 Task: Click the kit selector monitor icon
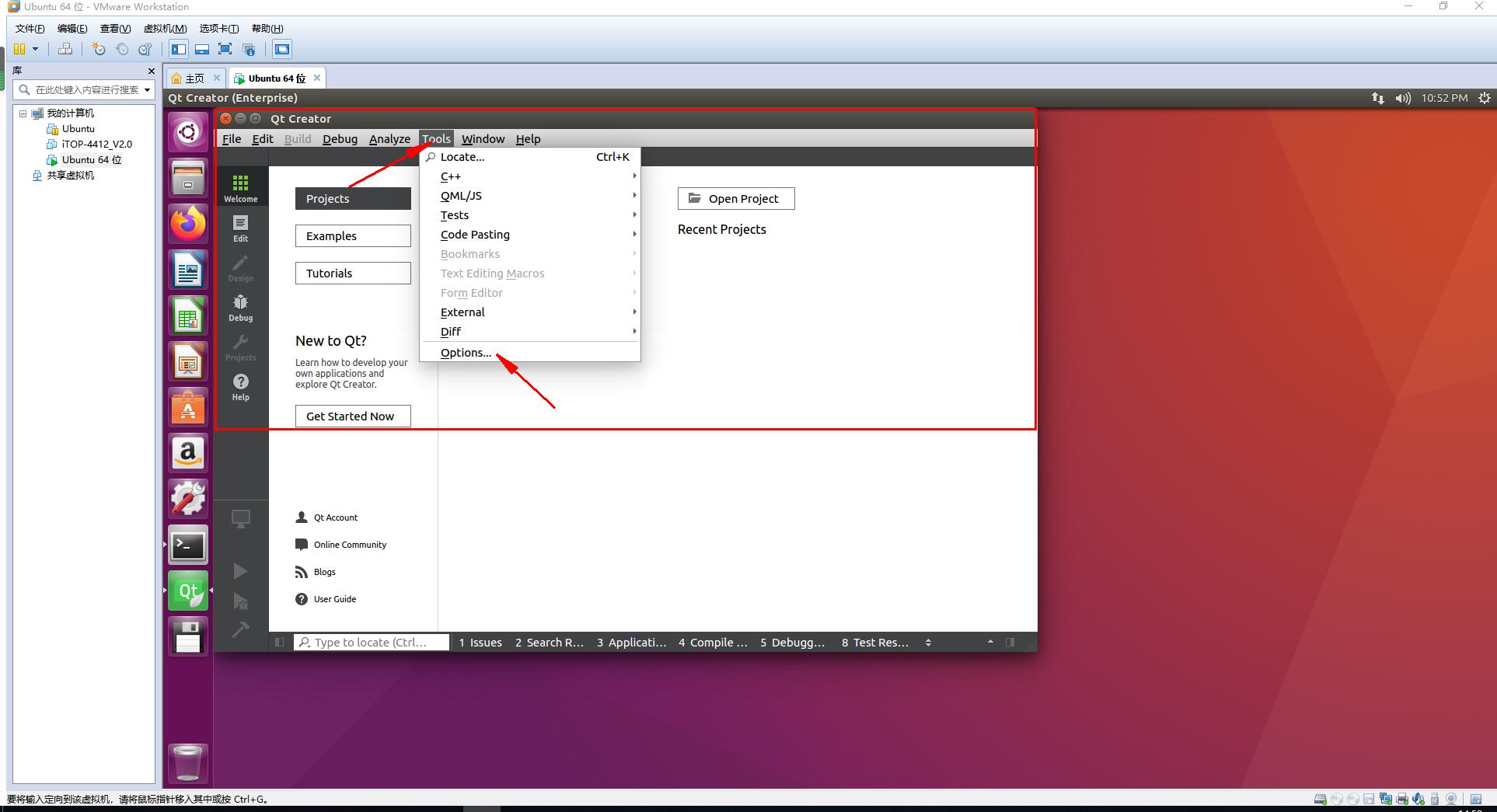(240, 519)
